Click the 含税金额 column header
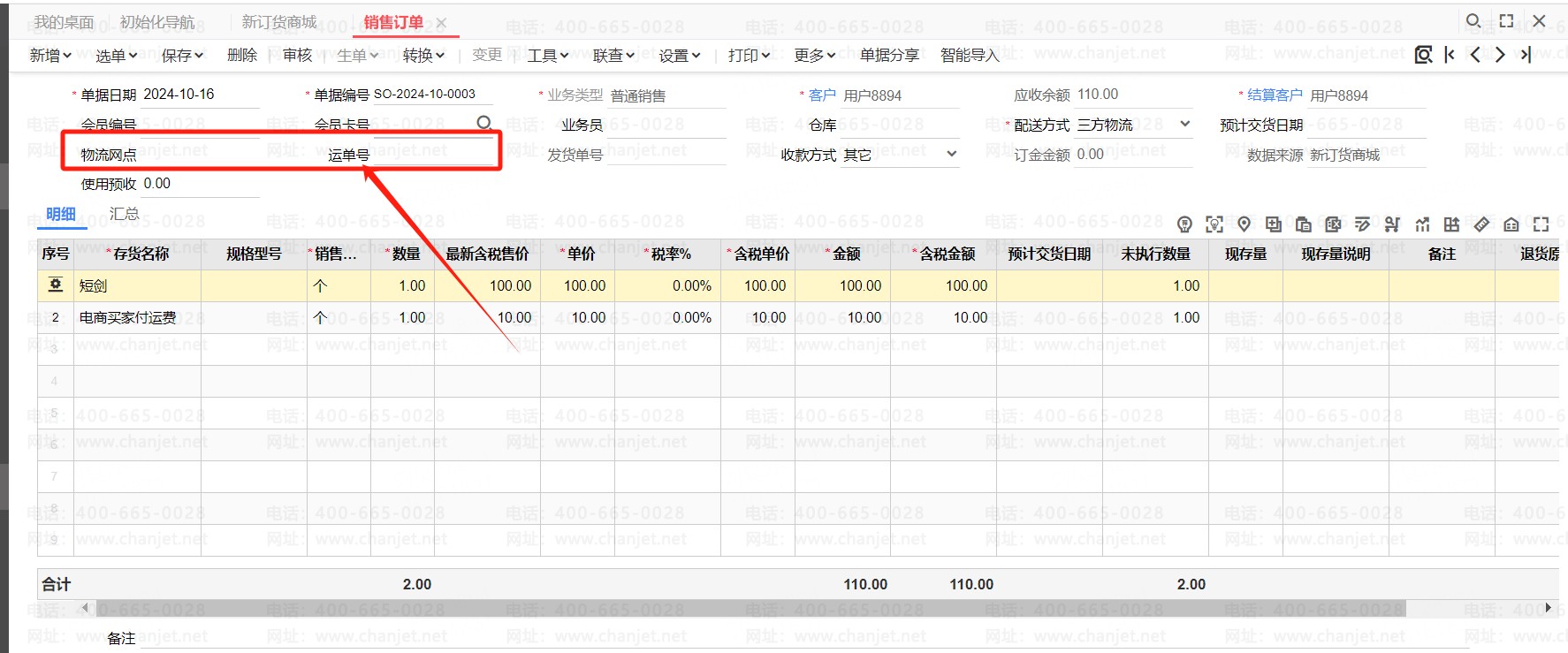This screenshot has width=1568, height=653. (943, 254)
